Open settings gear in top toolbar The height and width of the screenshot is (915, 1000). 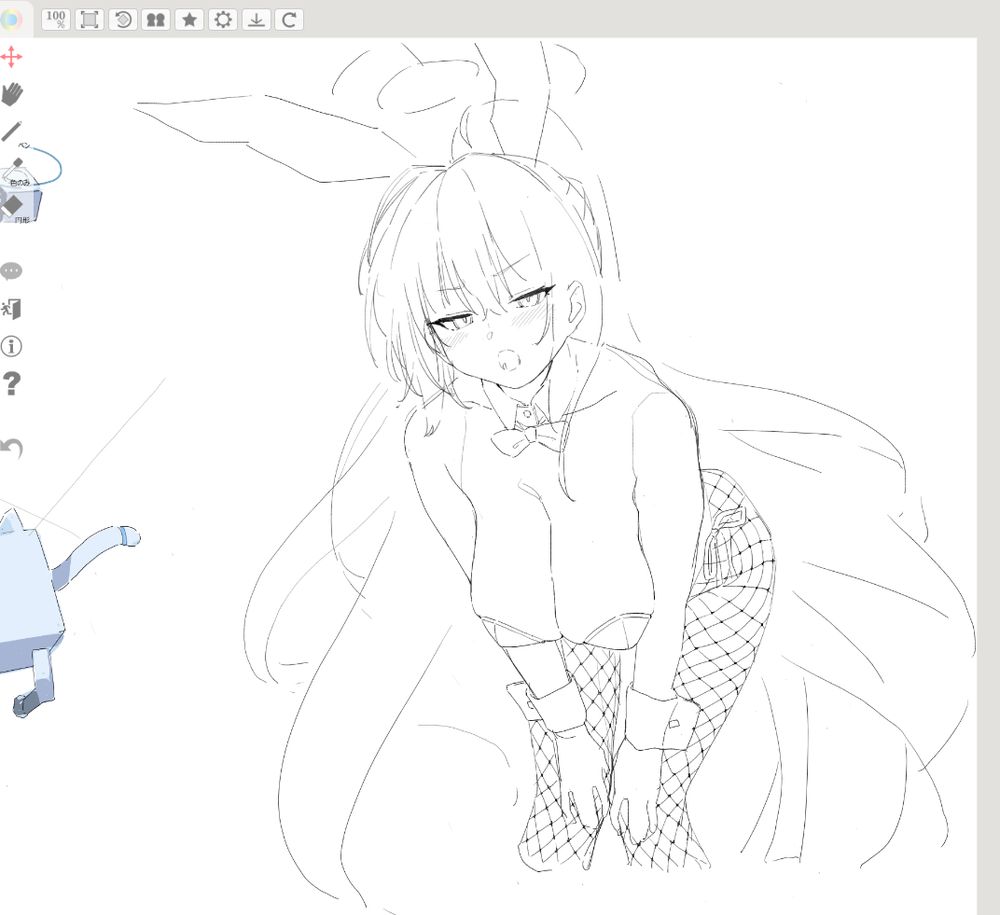click(x=223, y=20)
